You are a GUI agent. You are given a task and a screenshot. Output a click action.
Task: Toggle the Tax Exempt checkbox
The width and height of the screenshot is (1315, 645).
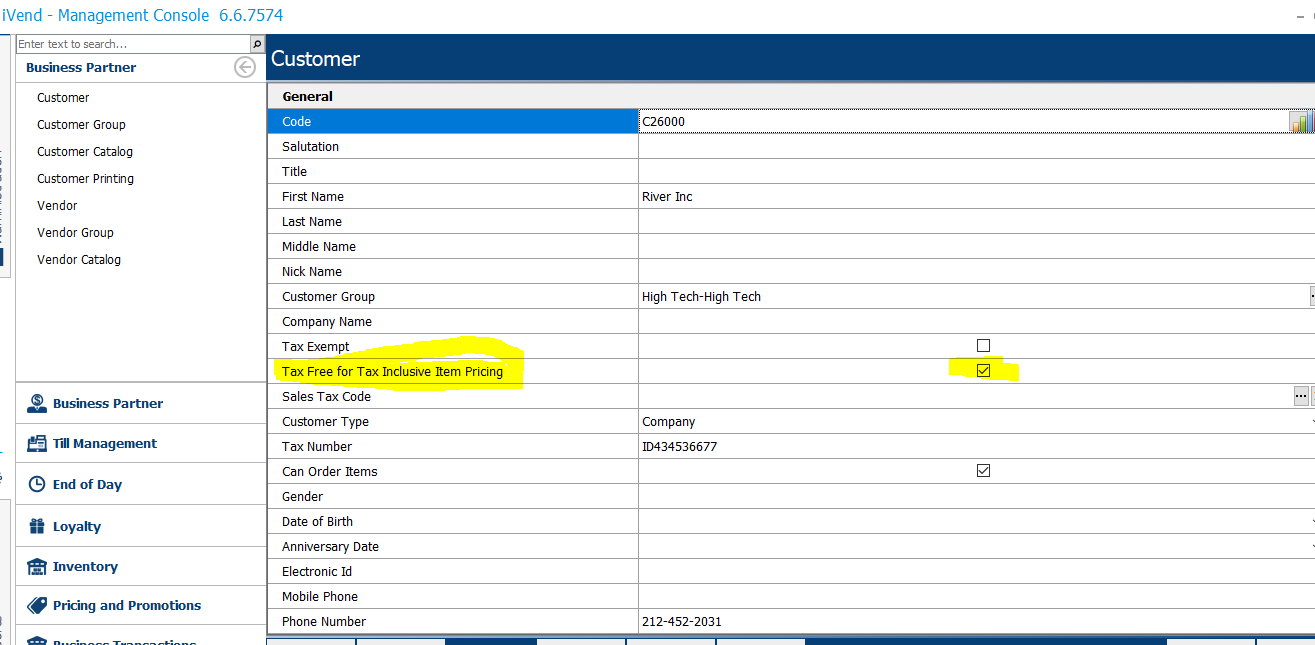983,346
